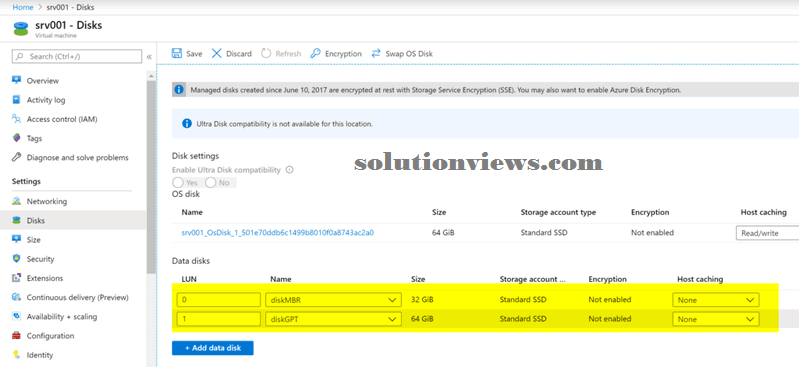Click the Security shield icon
Image resolution: width=799 pixels, height=367 pixels.
[17, 259]
